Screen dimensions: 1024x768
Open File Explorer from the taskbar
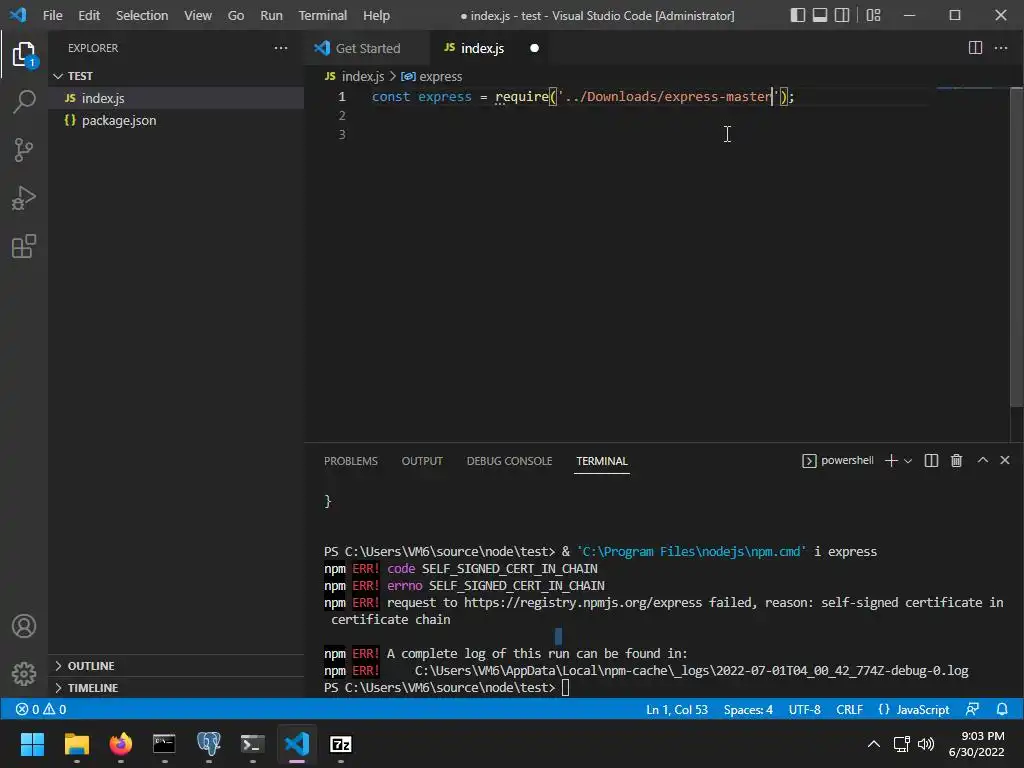pos(76,744)
